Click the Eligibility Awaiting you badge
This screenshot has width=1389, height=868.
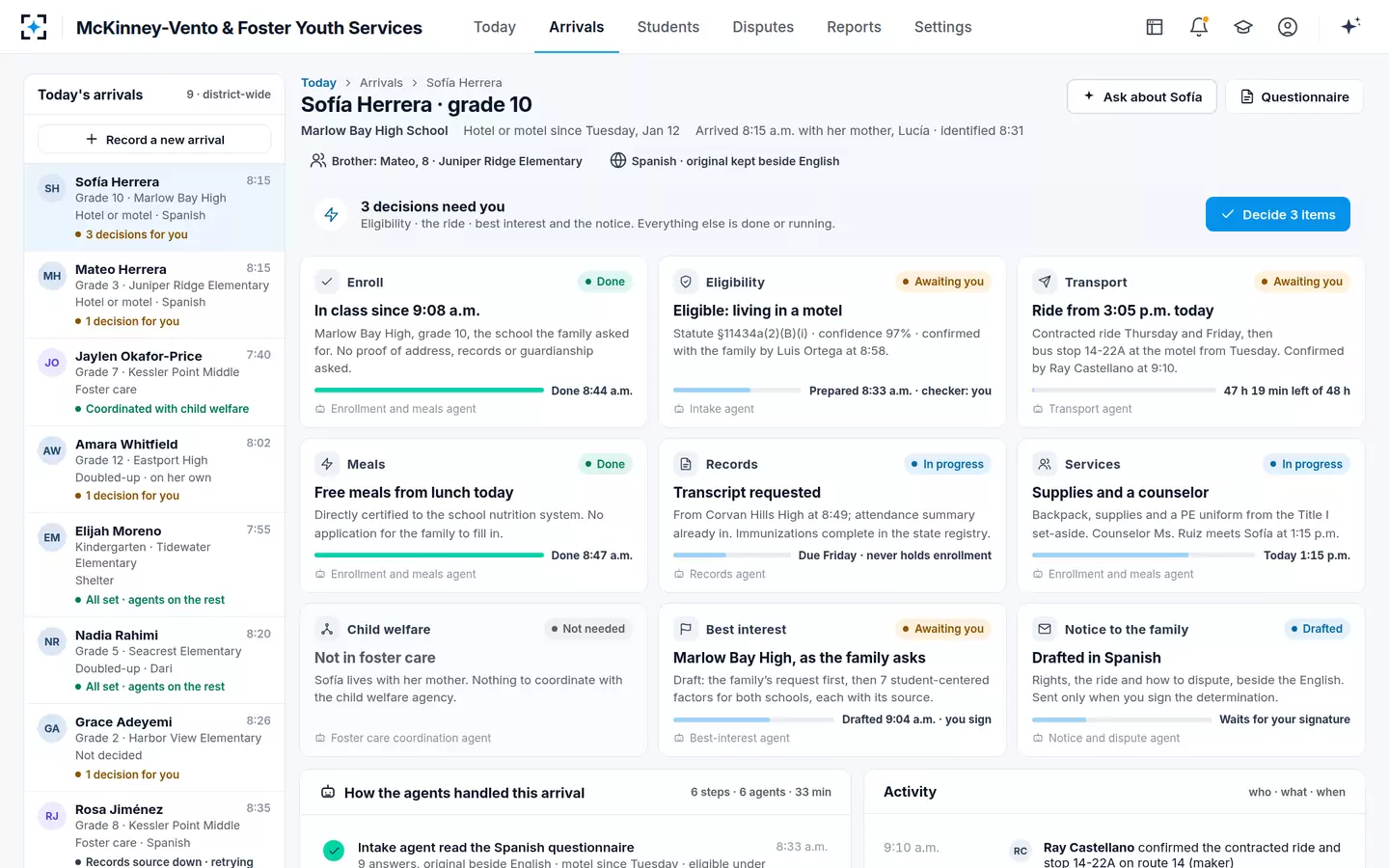(x=943, y=282)
